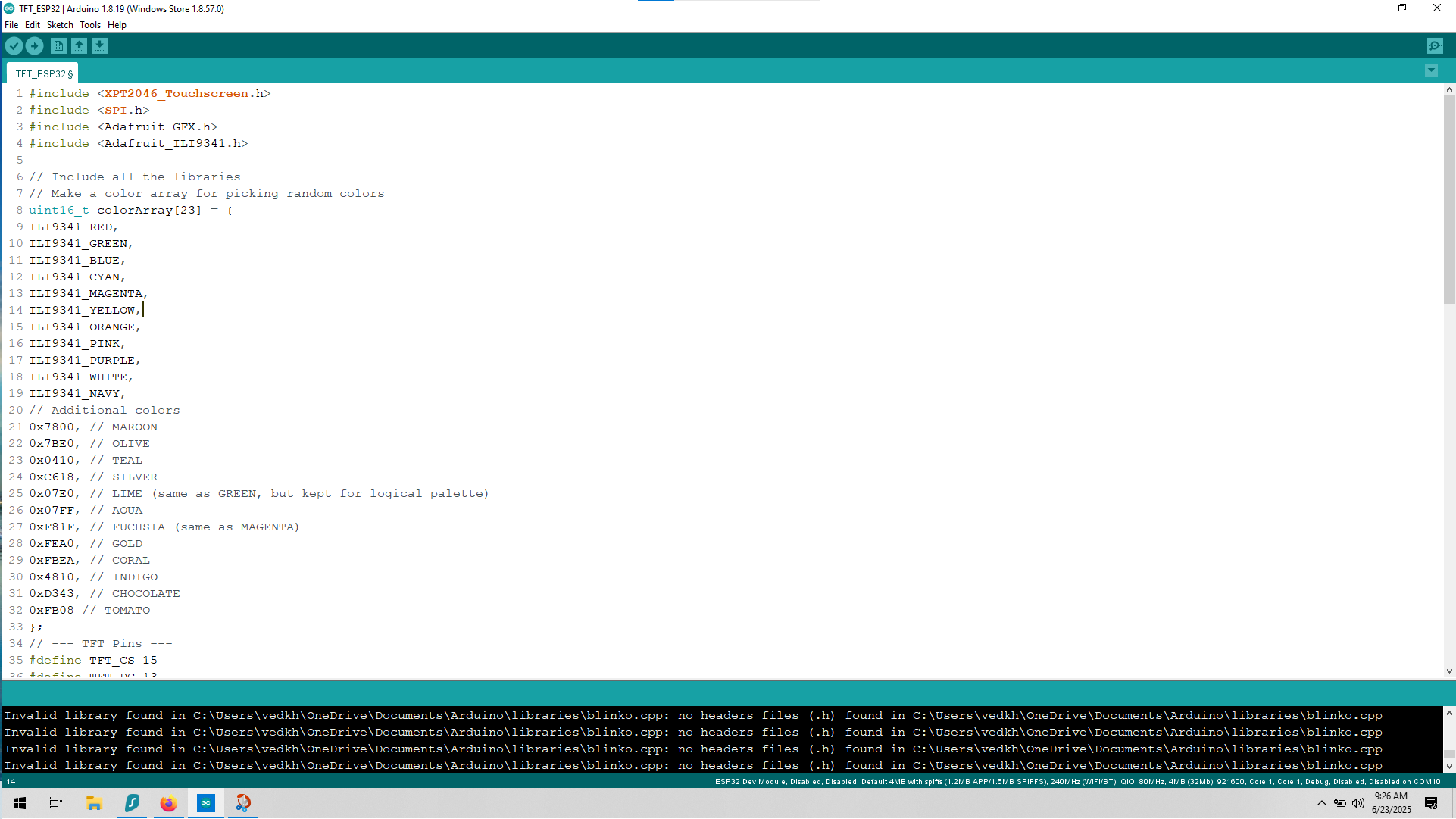This screenshot has height=819, width=1456.
Task: Open Task View from the taskbar
Action: coord(56,803)
